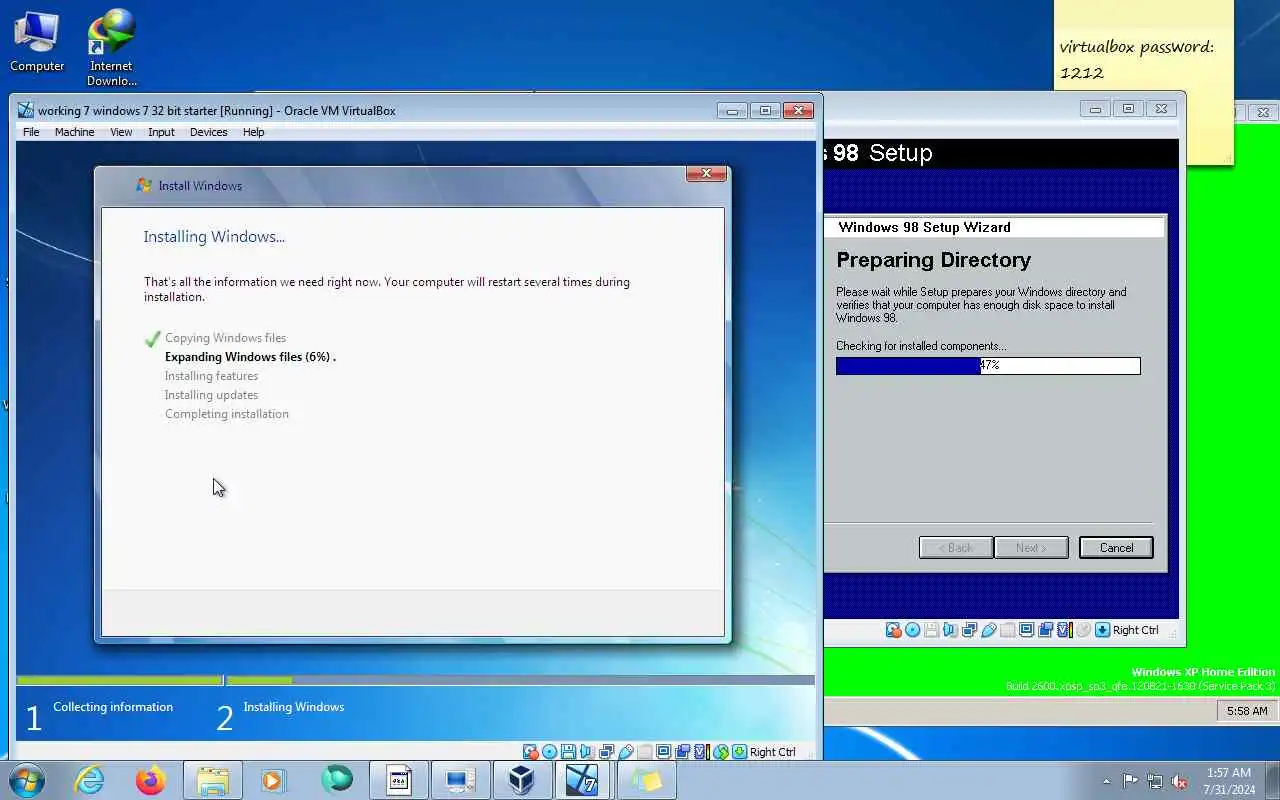This screenshot has height=800, width=1280.
Task: Open audio indicator in Windows 7 VM status bar
Action: (586, 752)
